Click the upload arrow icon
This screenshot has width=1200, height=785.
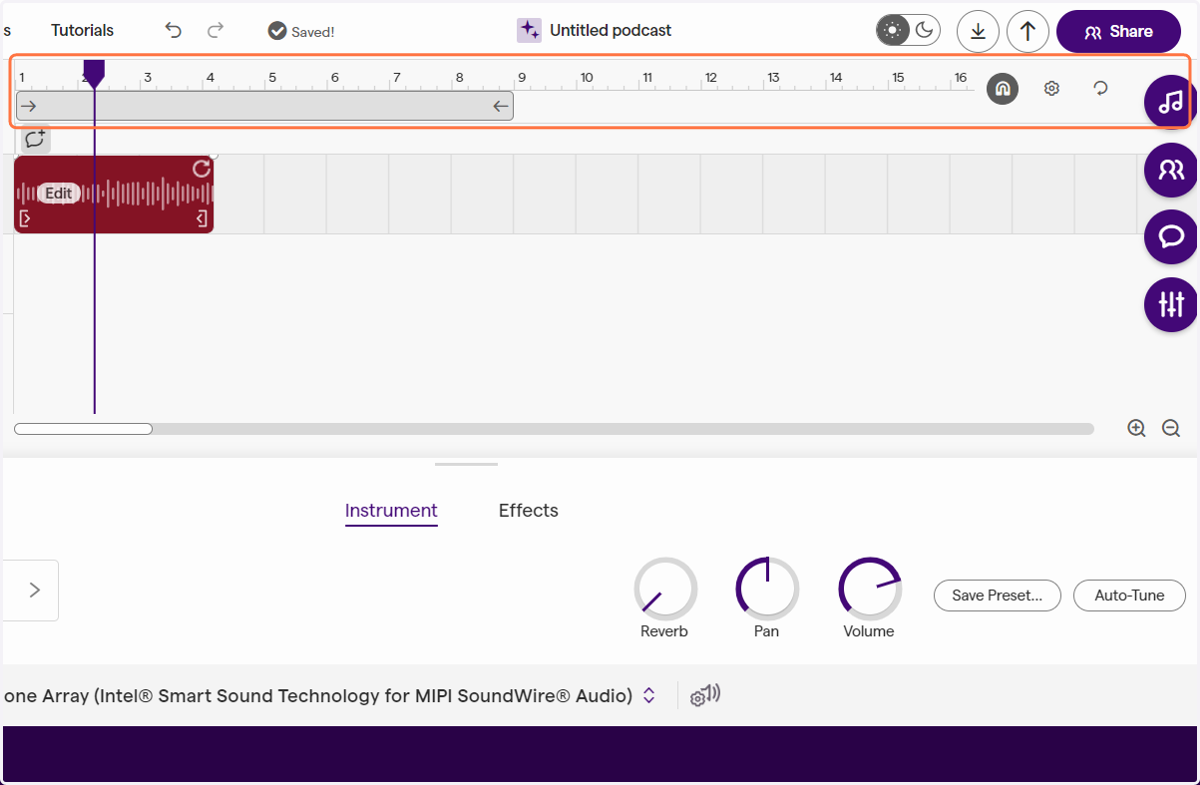click(x=1027, y=31)
